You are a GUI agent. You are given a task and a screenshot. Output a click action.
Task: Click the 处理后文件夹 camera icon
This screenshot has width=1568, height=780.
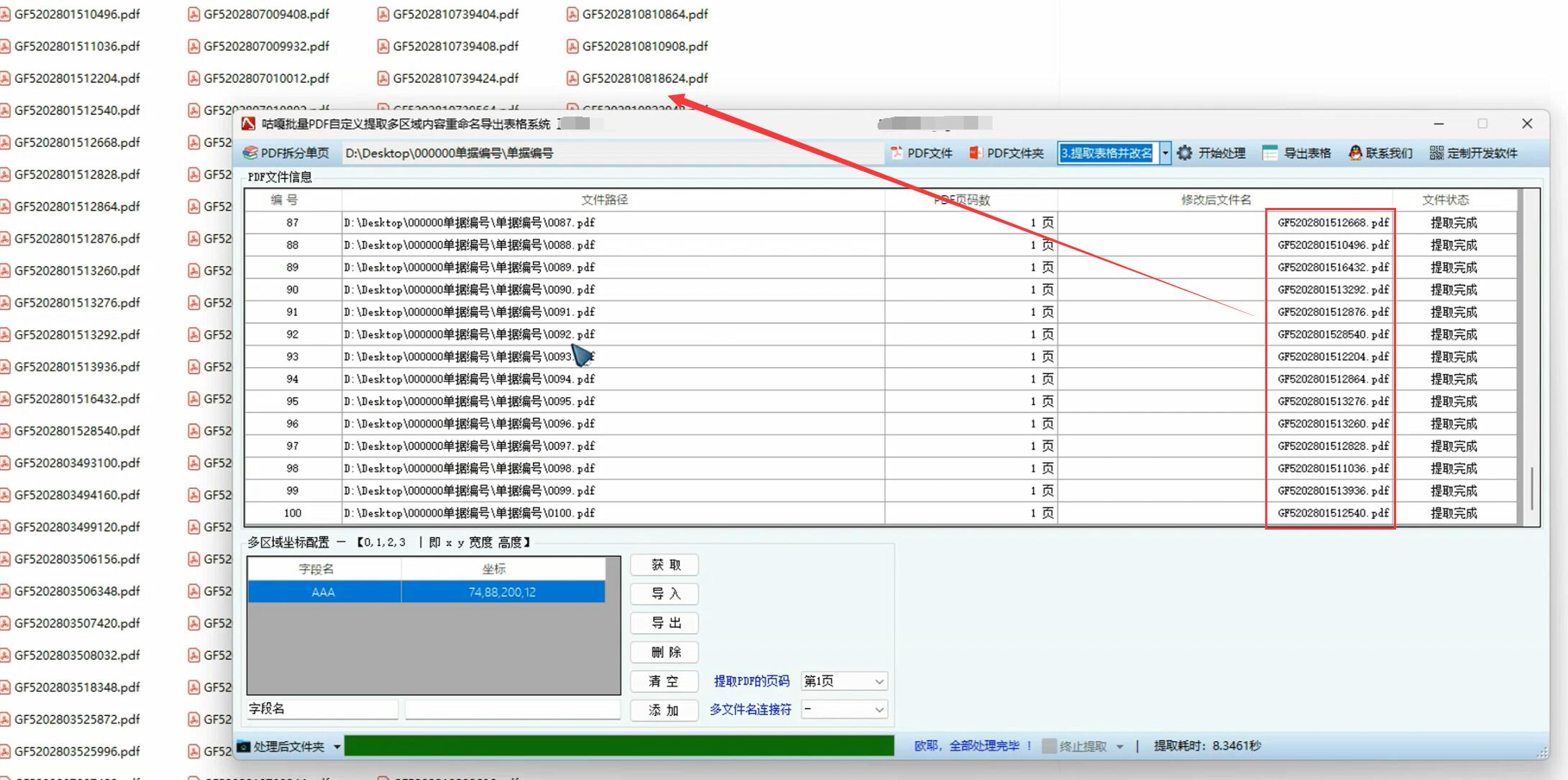click(245, 746)
